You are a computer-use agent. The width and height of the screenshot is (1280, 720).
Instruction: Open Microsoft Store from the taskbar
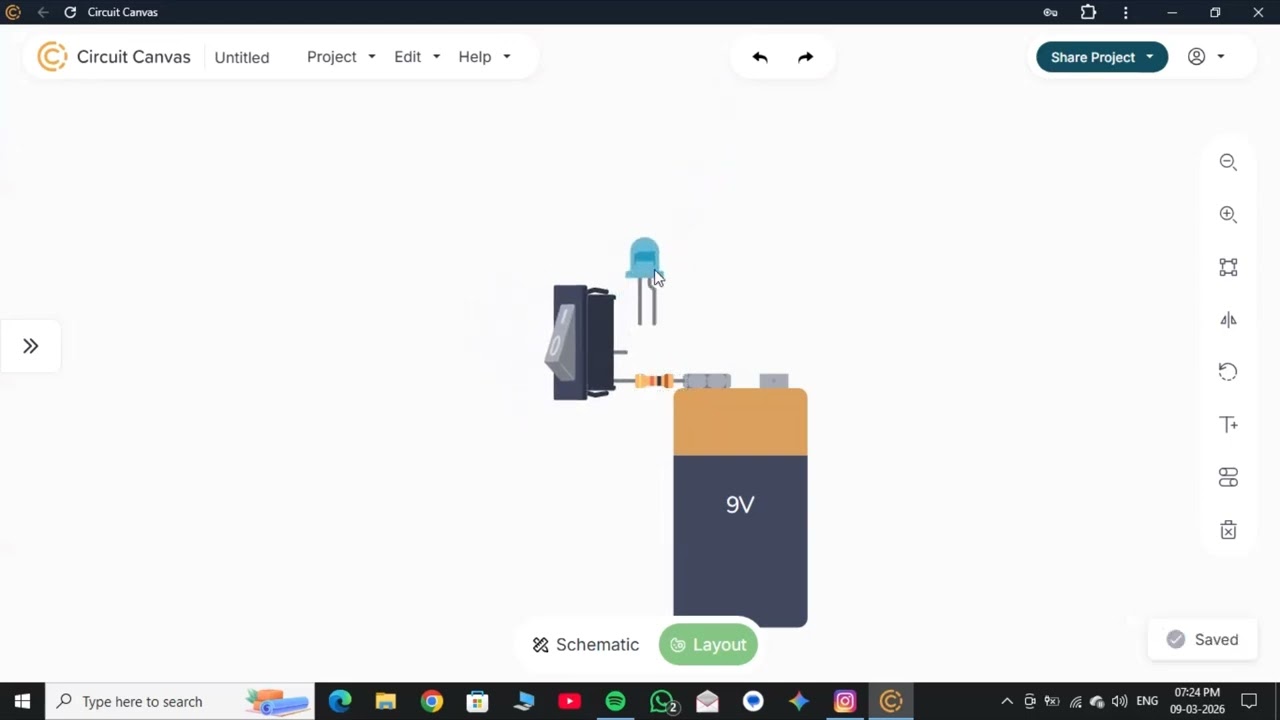(x=477, y=701)
